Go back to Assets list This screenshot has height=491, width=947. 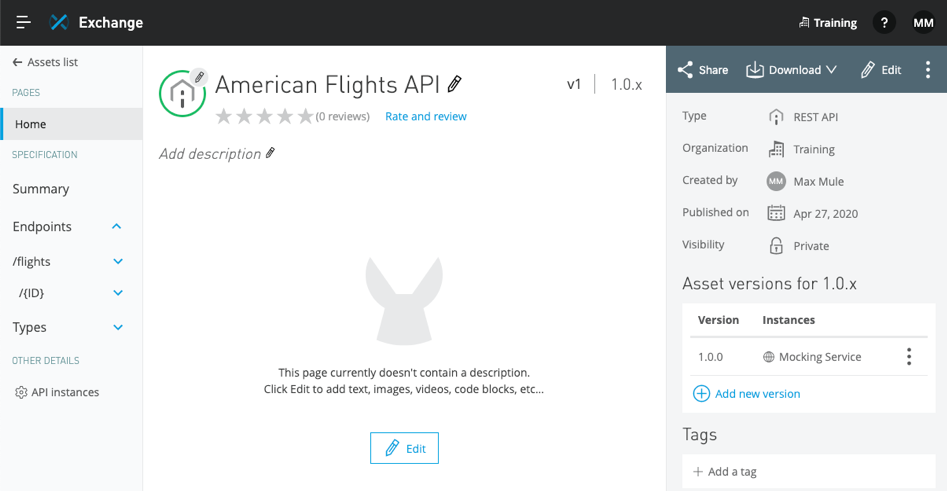[x=53, y=62]
